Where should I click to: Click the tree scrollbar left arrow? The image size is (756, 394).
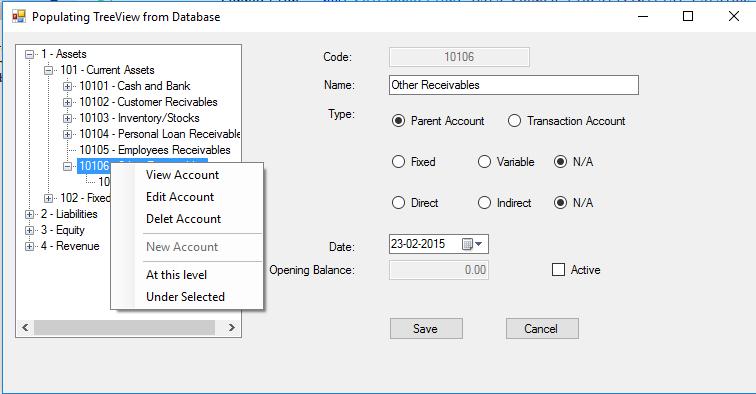(x=26, y=327)
